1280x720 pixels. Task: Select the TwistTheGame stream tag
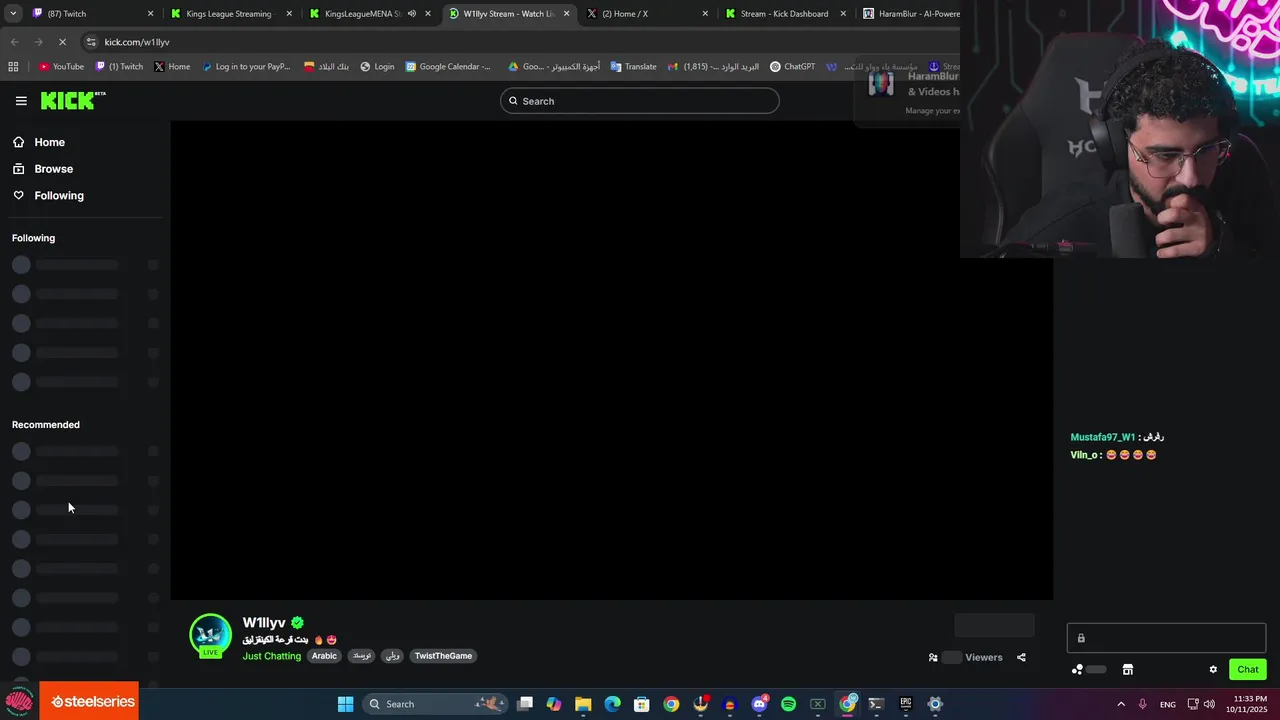point(443,656)
